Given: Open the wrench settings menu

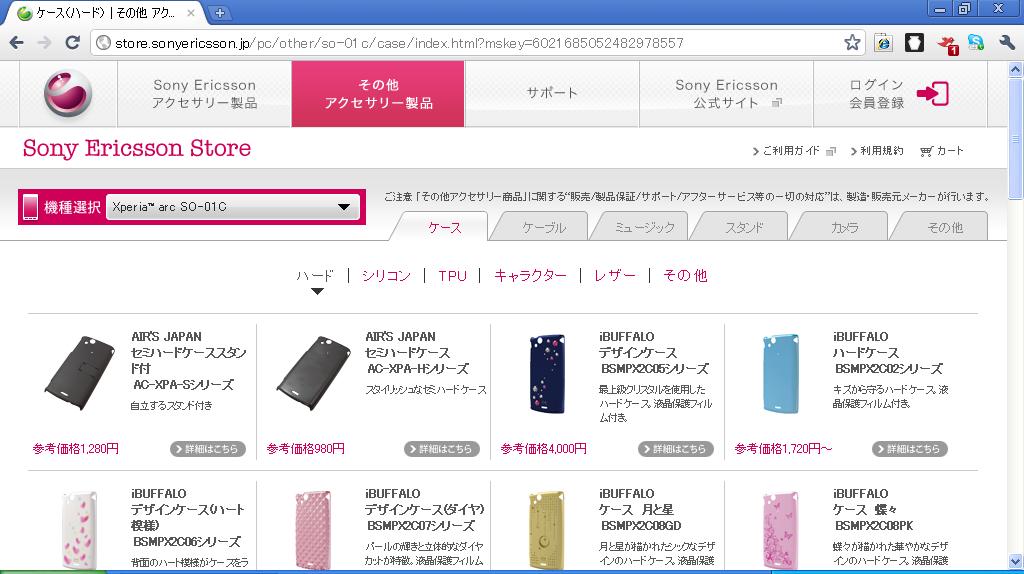Looking at the screenshot, I should pyautogui.click(x=1006, y=43).
